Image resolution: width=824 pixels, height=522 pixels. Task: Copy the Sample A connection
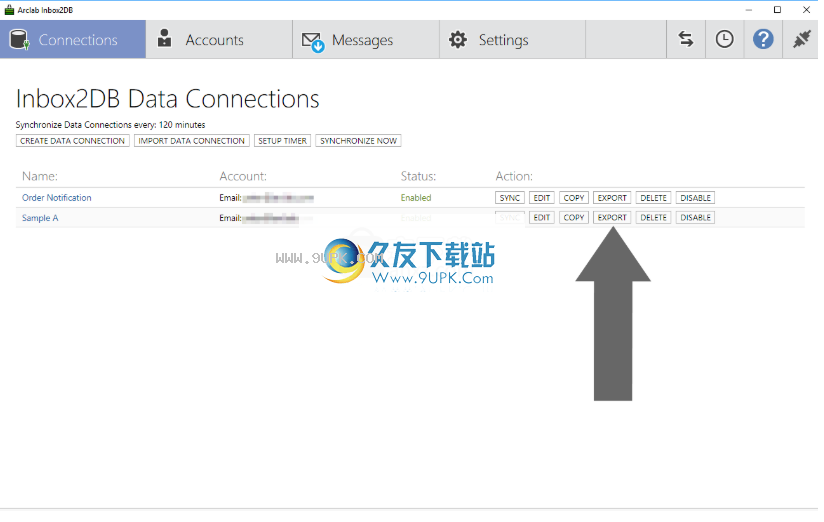click(574, 218)
